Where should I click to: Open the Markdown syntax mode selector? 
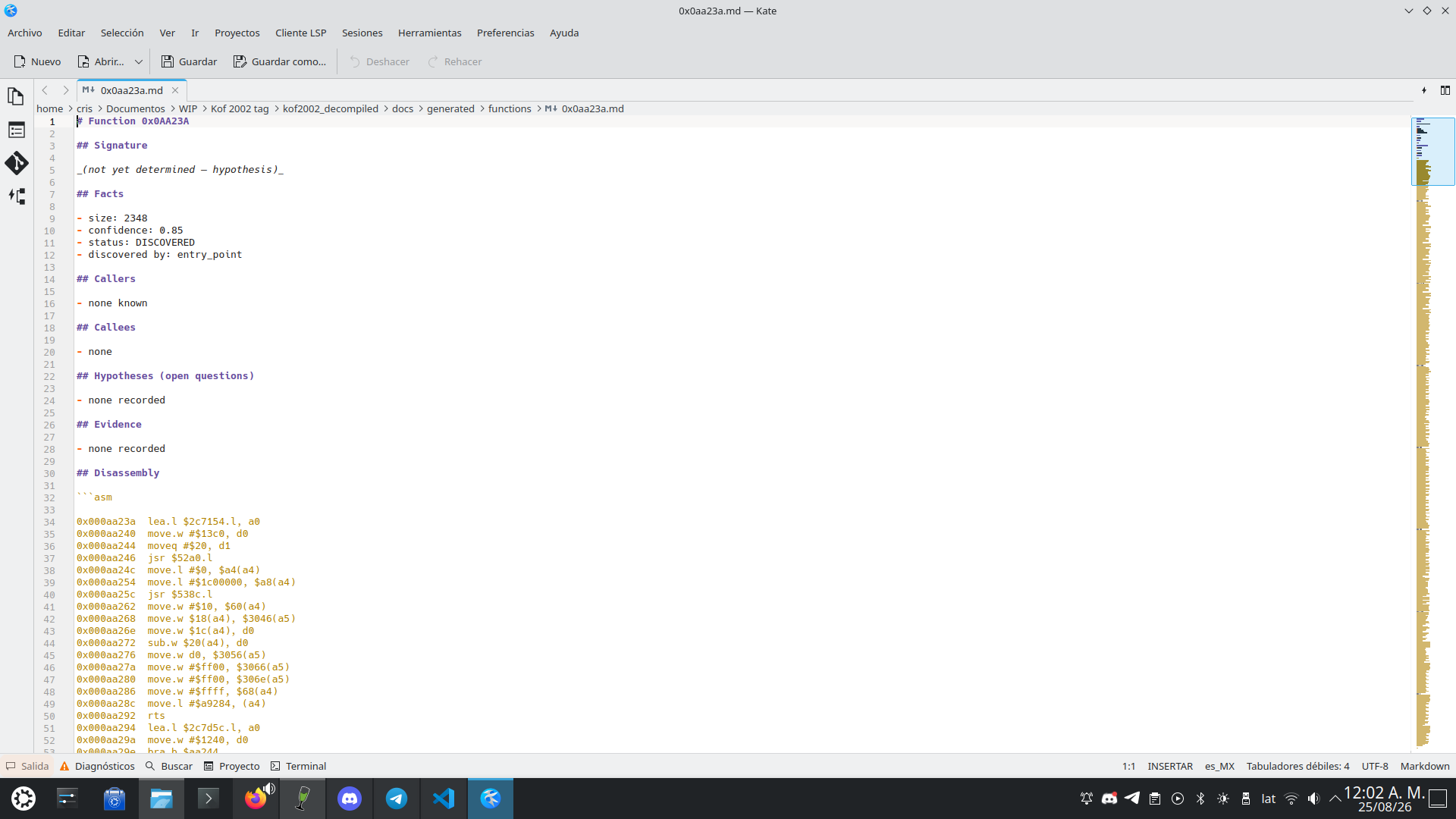[1425, 766]
